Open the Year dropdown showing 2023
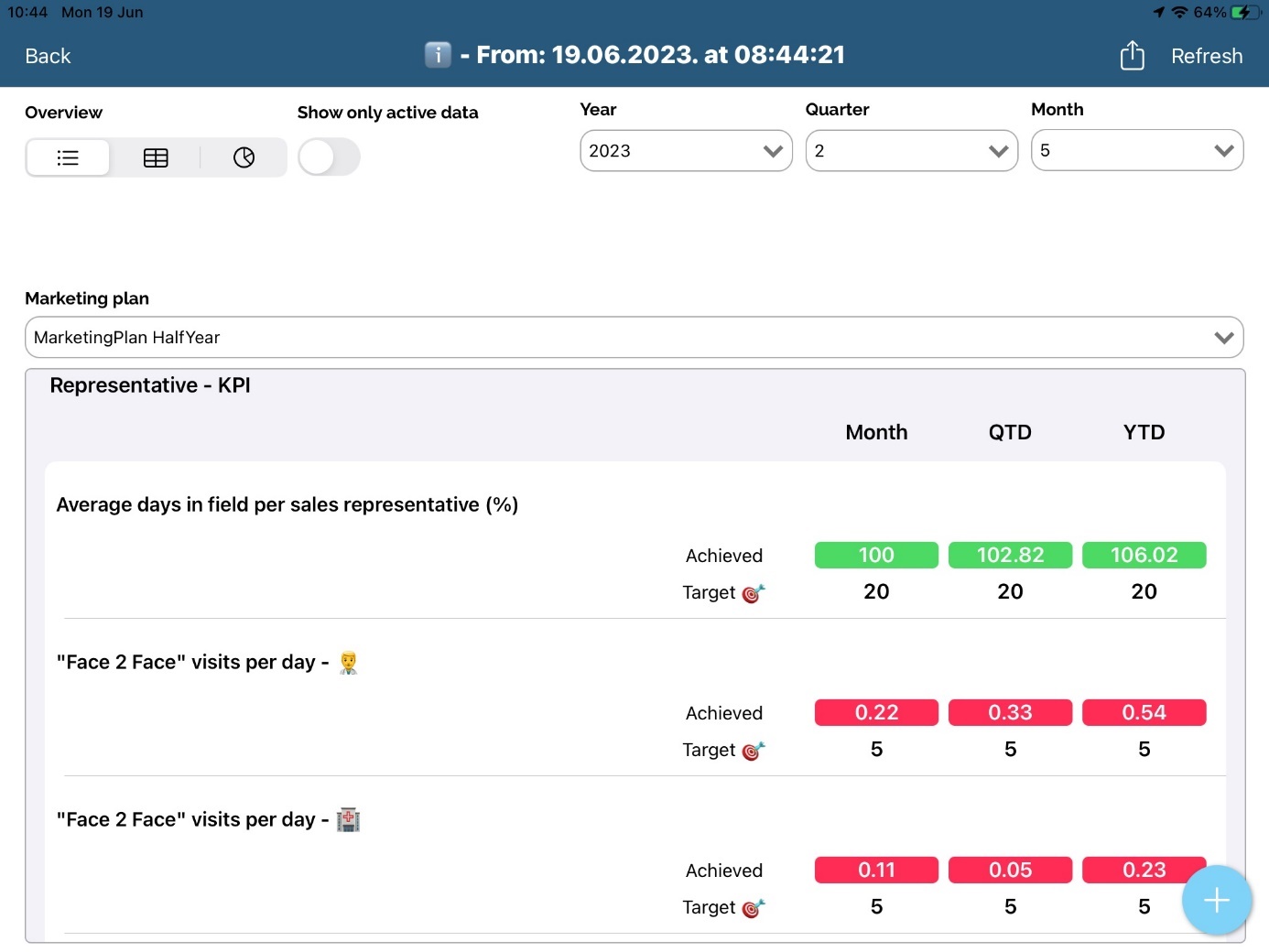1269x952 pixels. coord(686,151)
